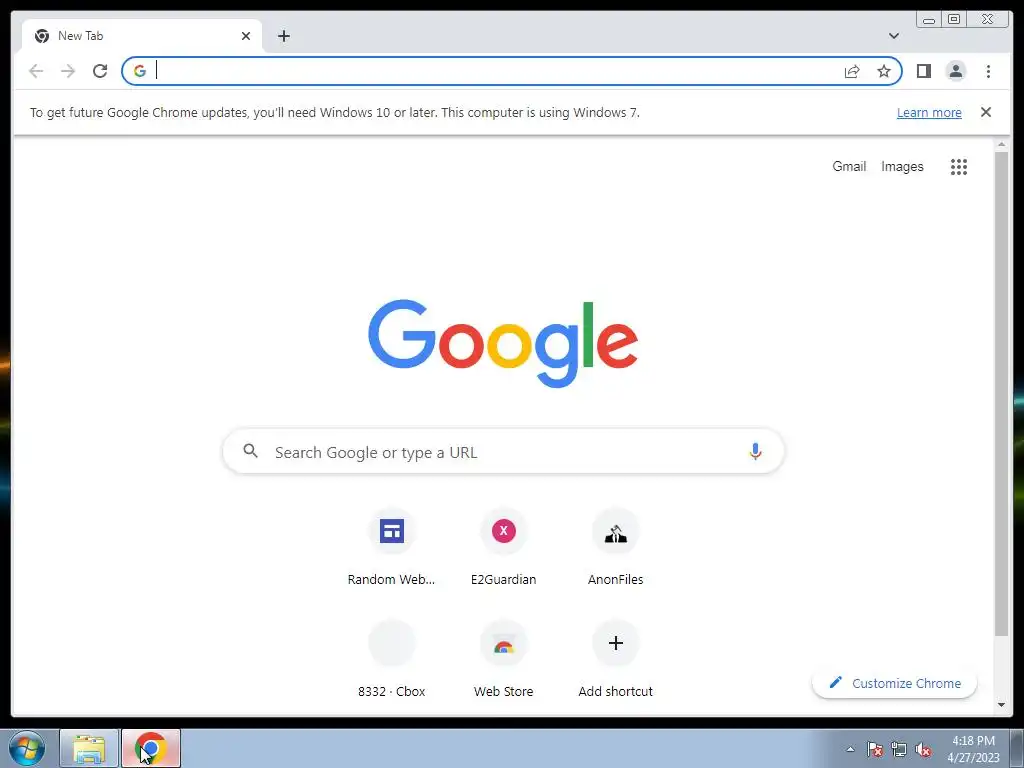
Task: Open the 8332 · Cbox shortcut
Action: click(x=391, y=659)
